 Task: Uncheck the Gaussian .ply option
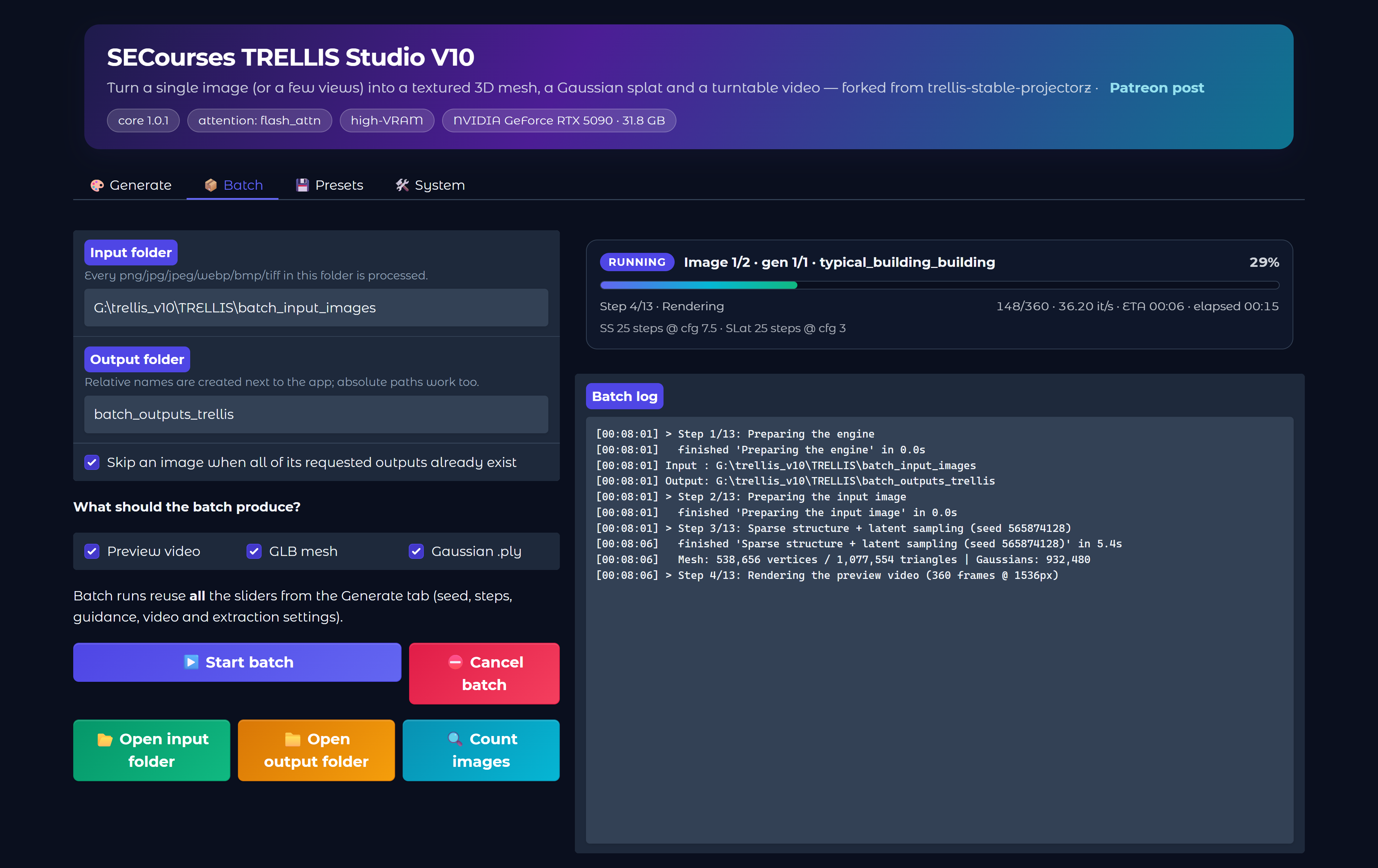point(417,551)
